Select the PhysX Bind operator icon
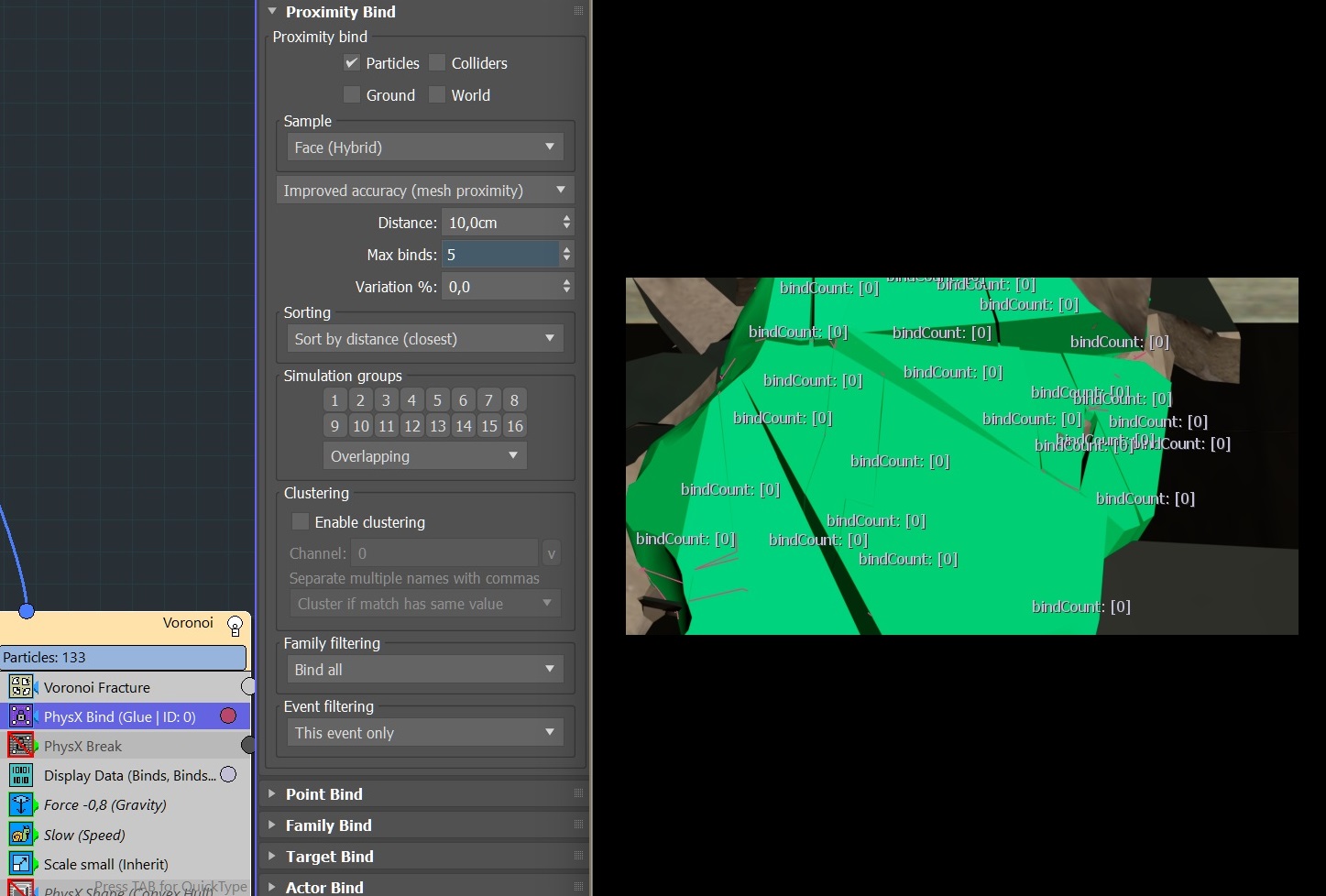The width and height of the screenshot is (1326, 896). coord(21,716)
